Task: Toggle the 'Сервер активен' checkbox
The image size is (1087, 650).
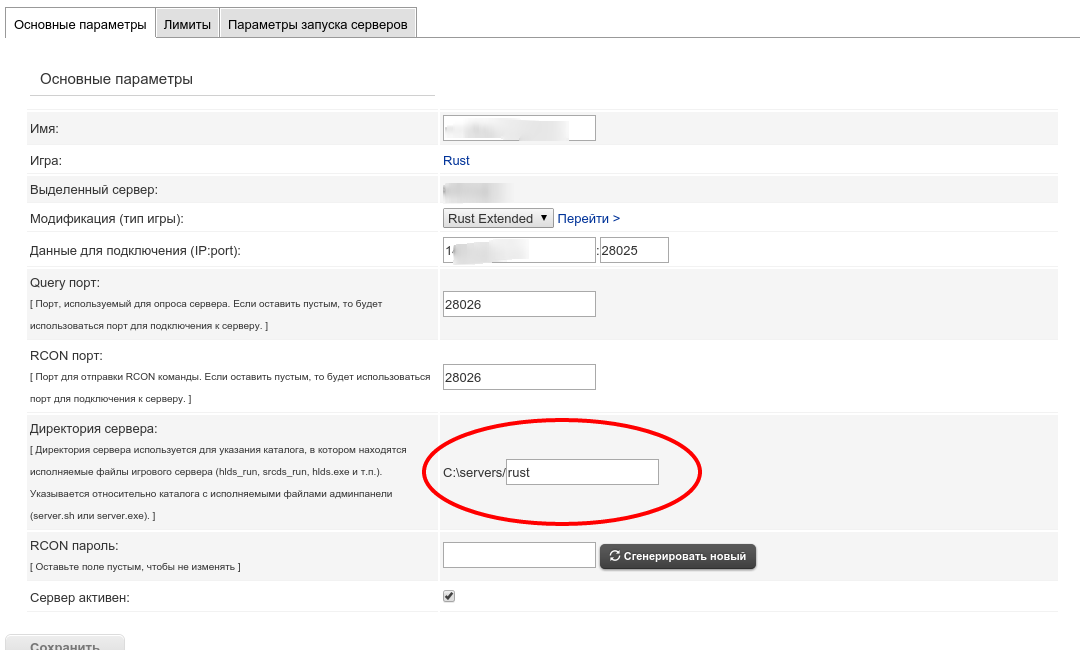Action: coord(449,596)
